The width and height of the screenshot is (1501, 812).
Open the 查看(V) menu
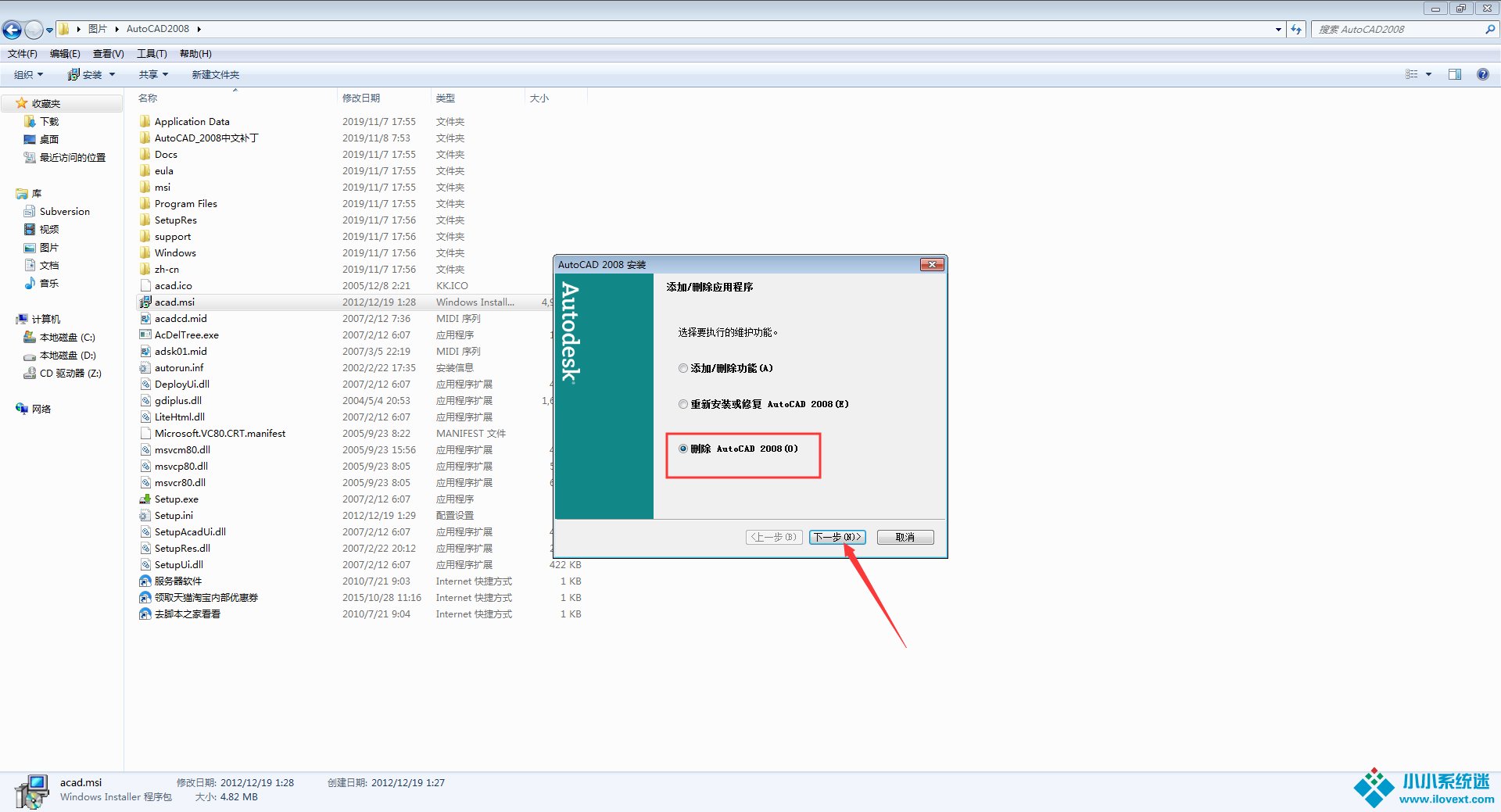coord(108,54)
